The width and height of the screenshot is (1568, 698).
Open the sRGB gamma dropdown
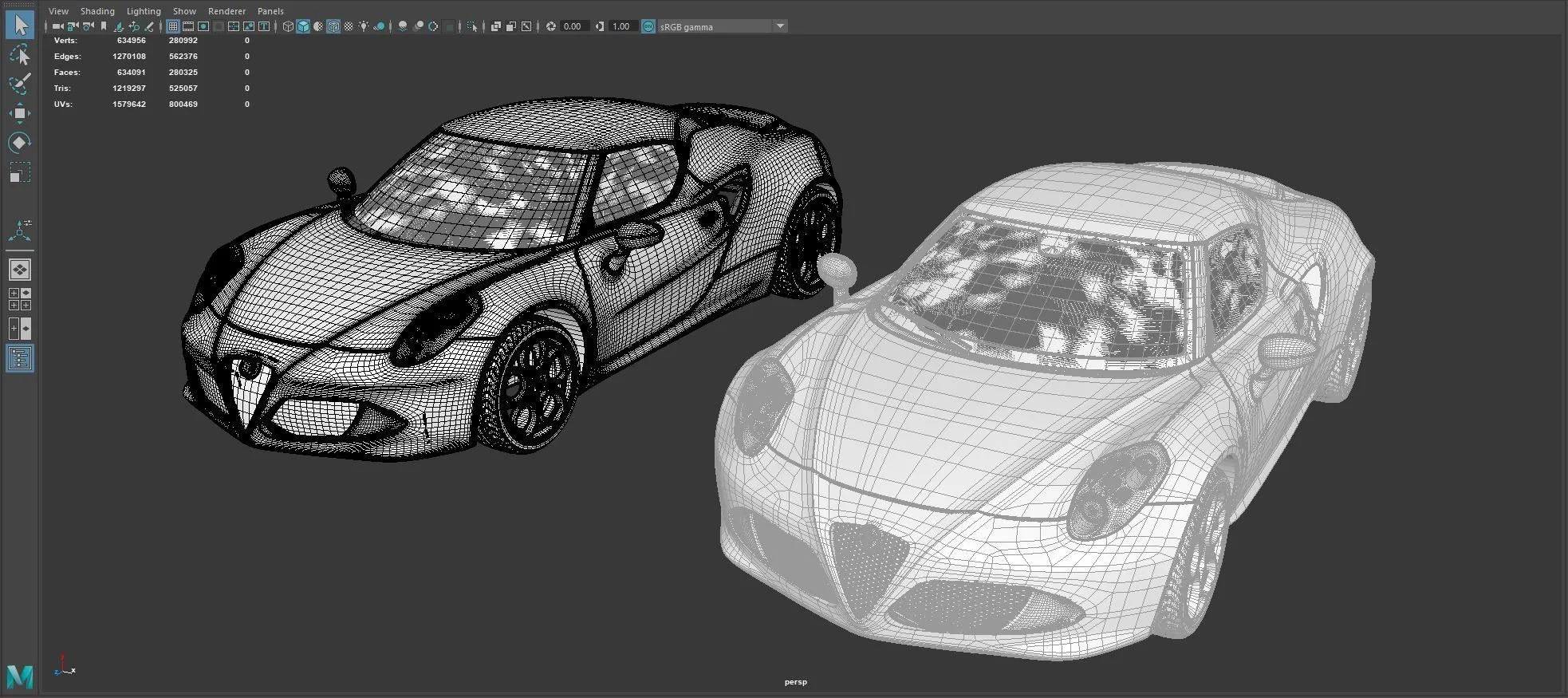723,26
